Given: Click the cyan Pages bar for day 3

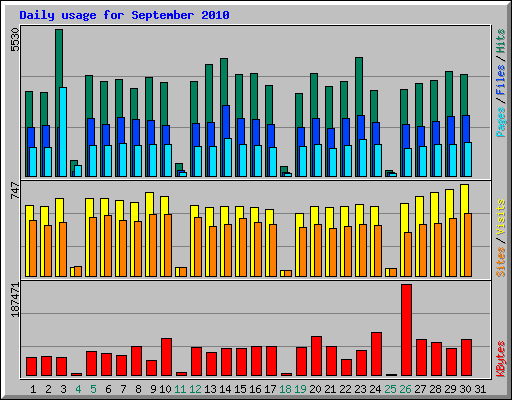Looking at the screenshot, I should [63, 132].
